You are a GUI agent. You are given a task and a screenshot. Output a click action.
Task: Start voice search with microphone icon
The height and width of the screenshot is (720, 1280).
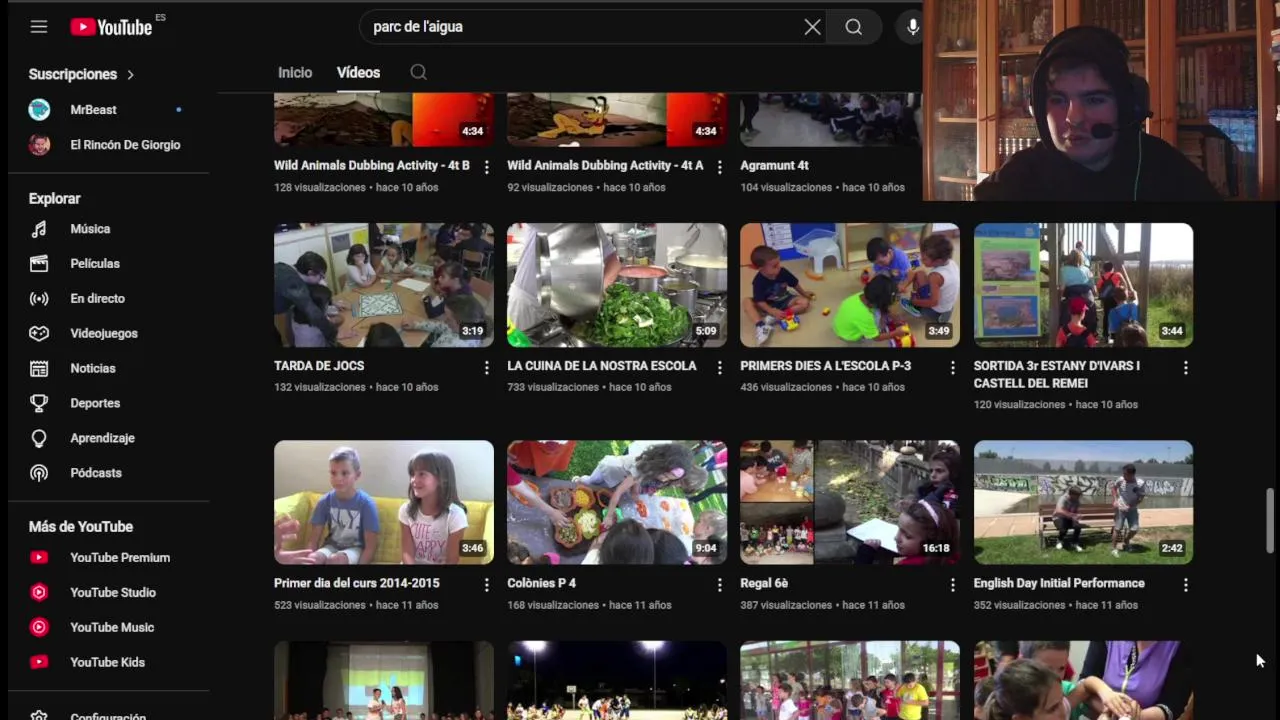[x=912, y=27]
